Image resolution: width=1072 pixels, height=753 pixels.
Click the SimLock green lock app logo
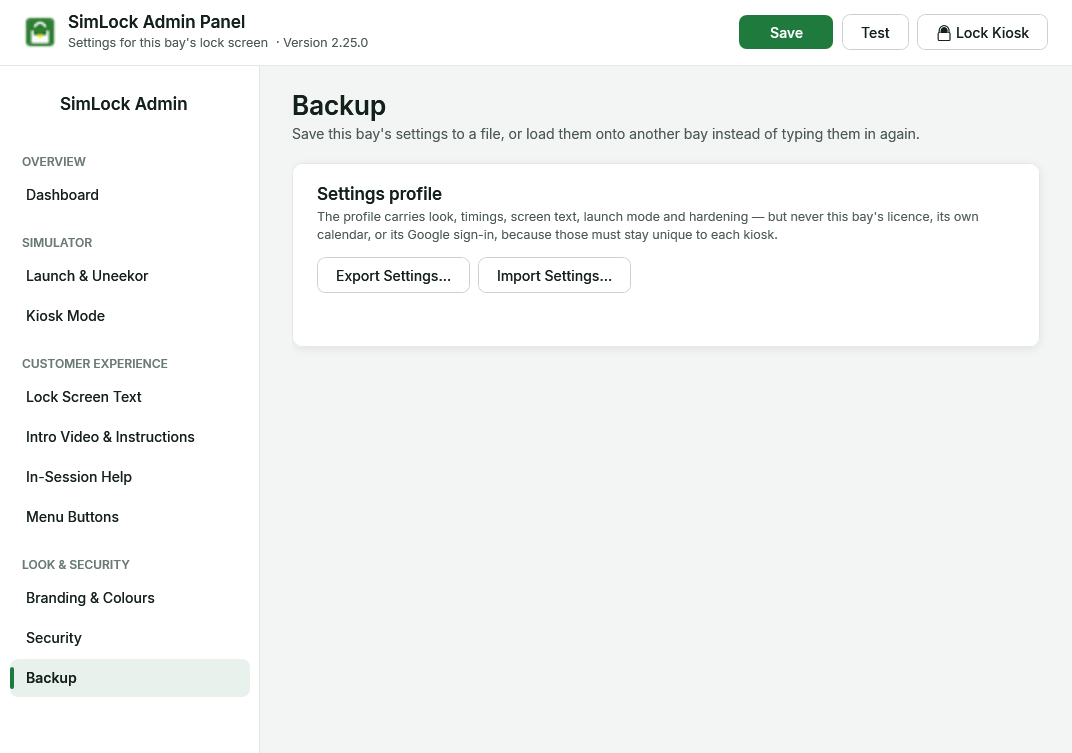click(40, 32)
